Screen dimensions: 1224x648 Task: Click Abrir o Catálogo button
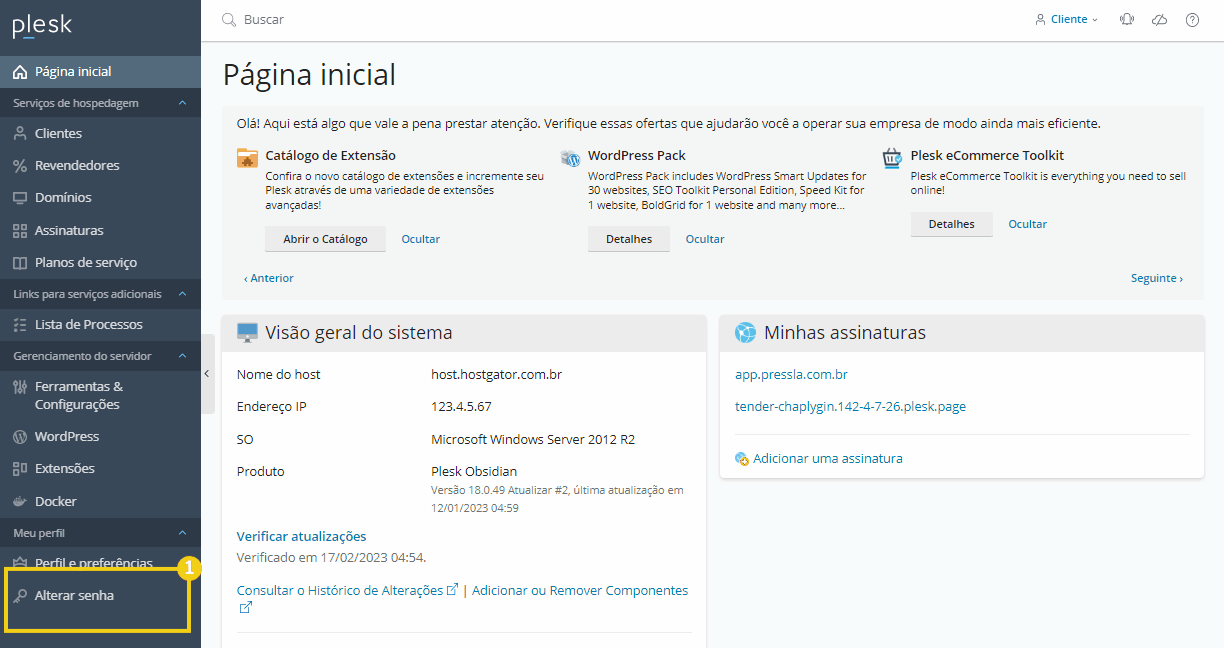(x=325, y=239)
